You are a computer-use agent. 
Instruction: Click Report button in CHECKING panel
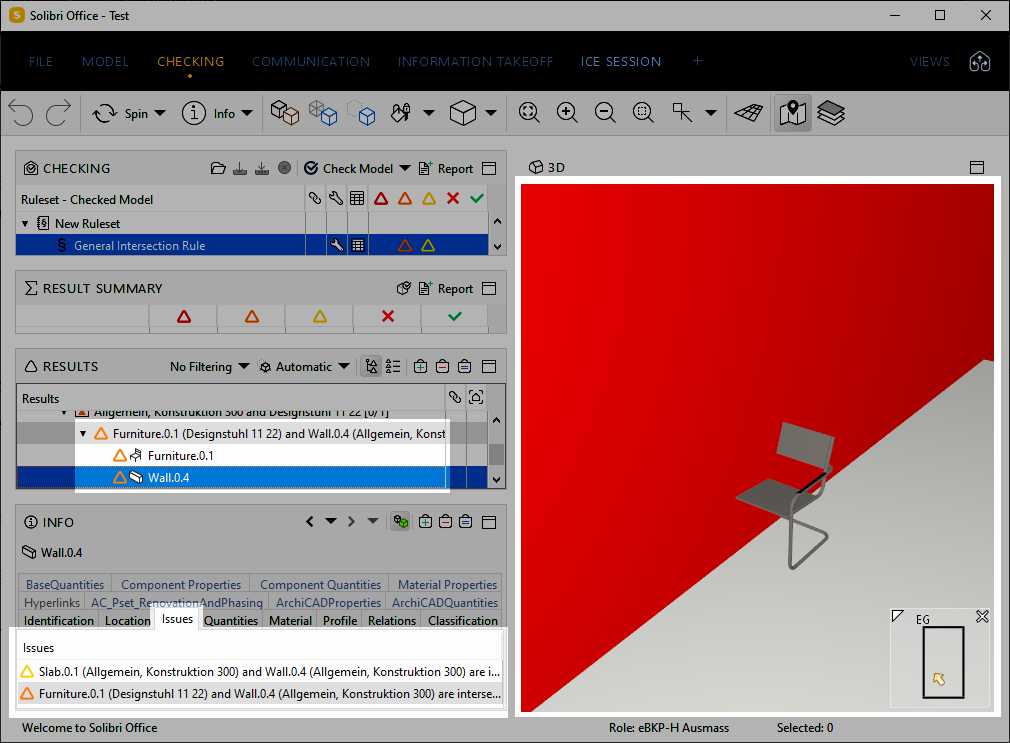[446, 169]
